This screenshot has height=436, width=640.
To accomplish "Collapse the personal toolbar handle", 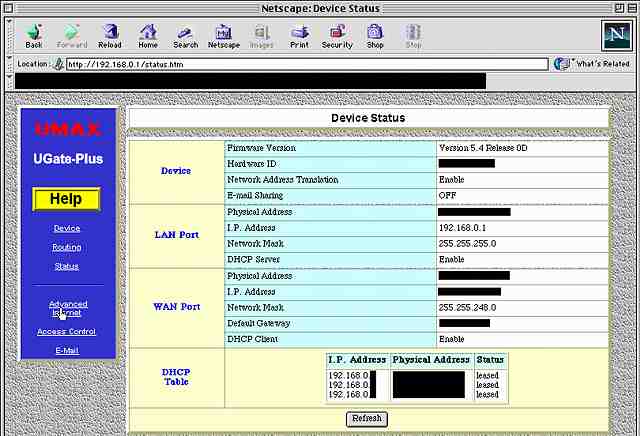I will click(9, 81).
